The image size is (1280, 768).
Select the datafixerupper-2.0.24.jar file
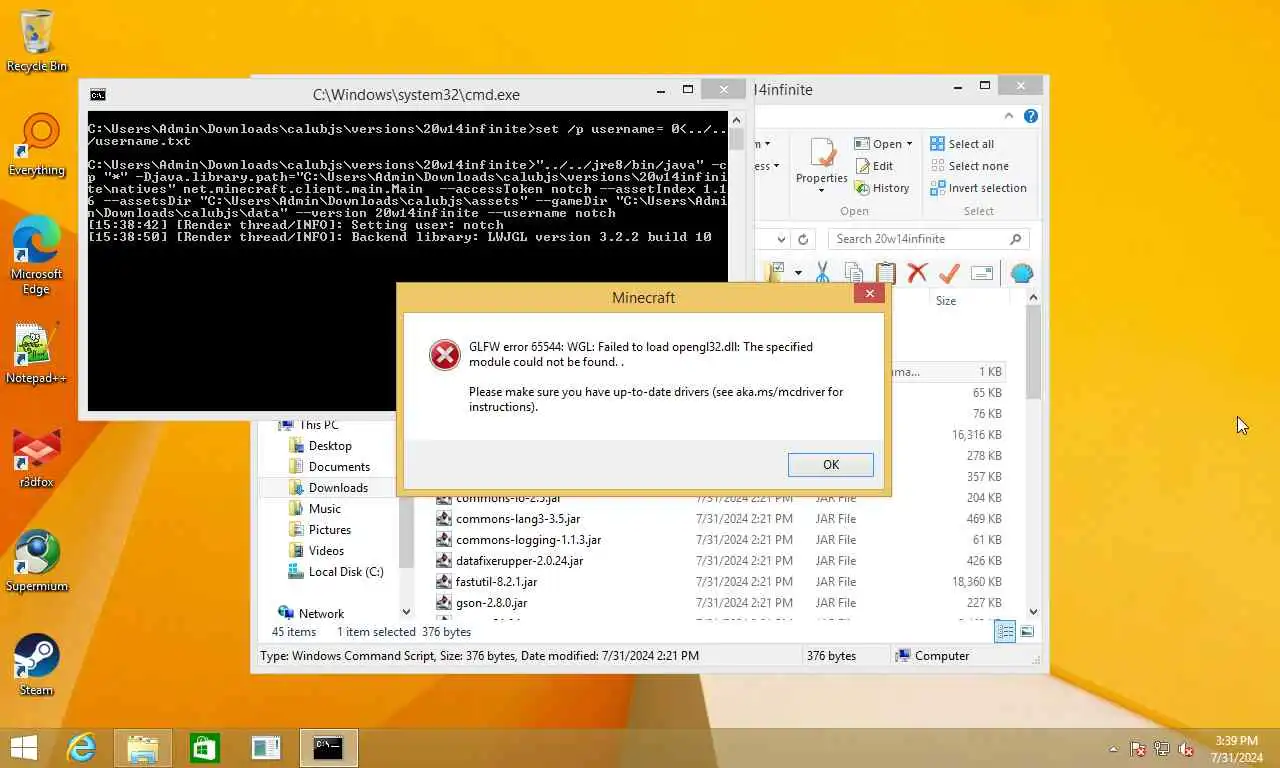tap(519, 561)
